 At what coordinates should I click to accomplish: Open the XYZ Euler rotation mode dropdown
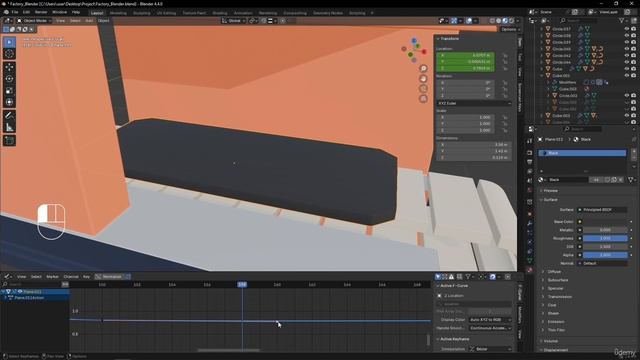pos(474,104)
